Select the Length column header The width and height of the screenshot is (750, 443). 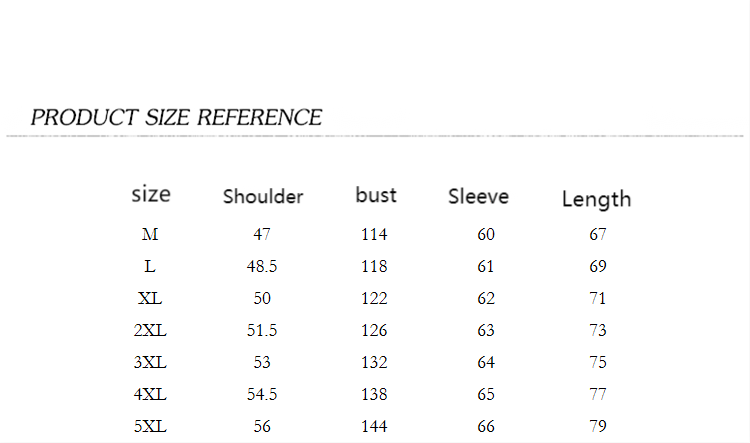pyautogui.click(x=596, y=199)
